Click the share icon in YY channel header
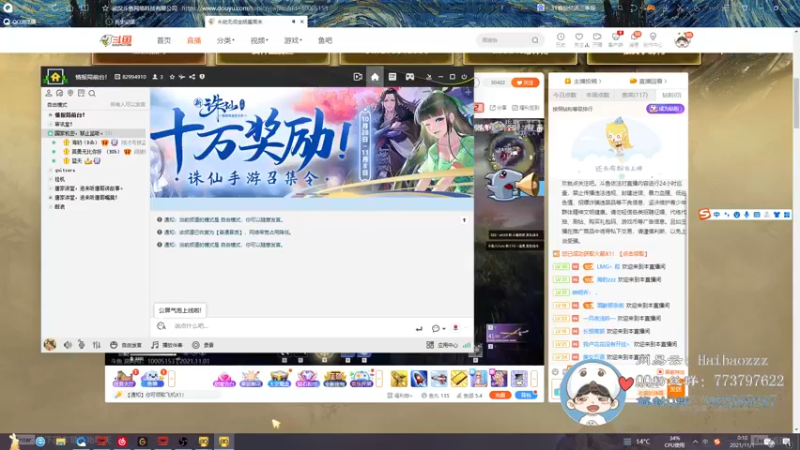The width and height of the screenshot is (800, 450). (192, 77)
